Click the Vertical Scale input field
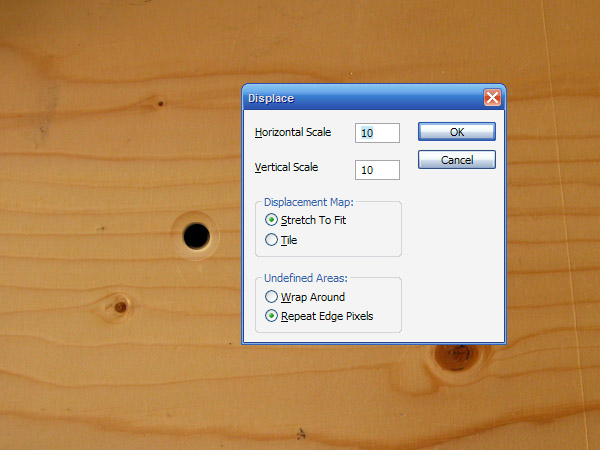Image resolution: width=600 pixels, height=450 pixels. pos(377,170)
